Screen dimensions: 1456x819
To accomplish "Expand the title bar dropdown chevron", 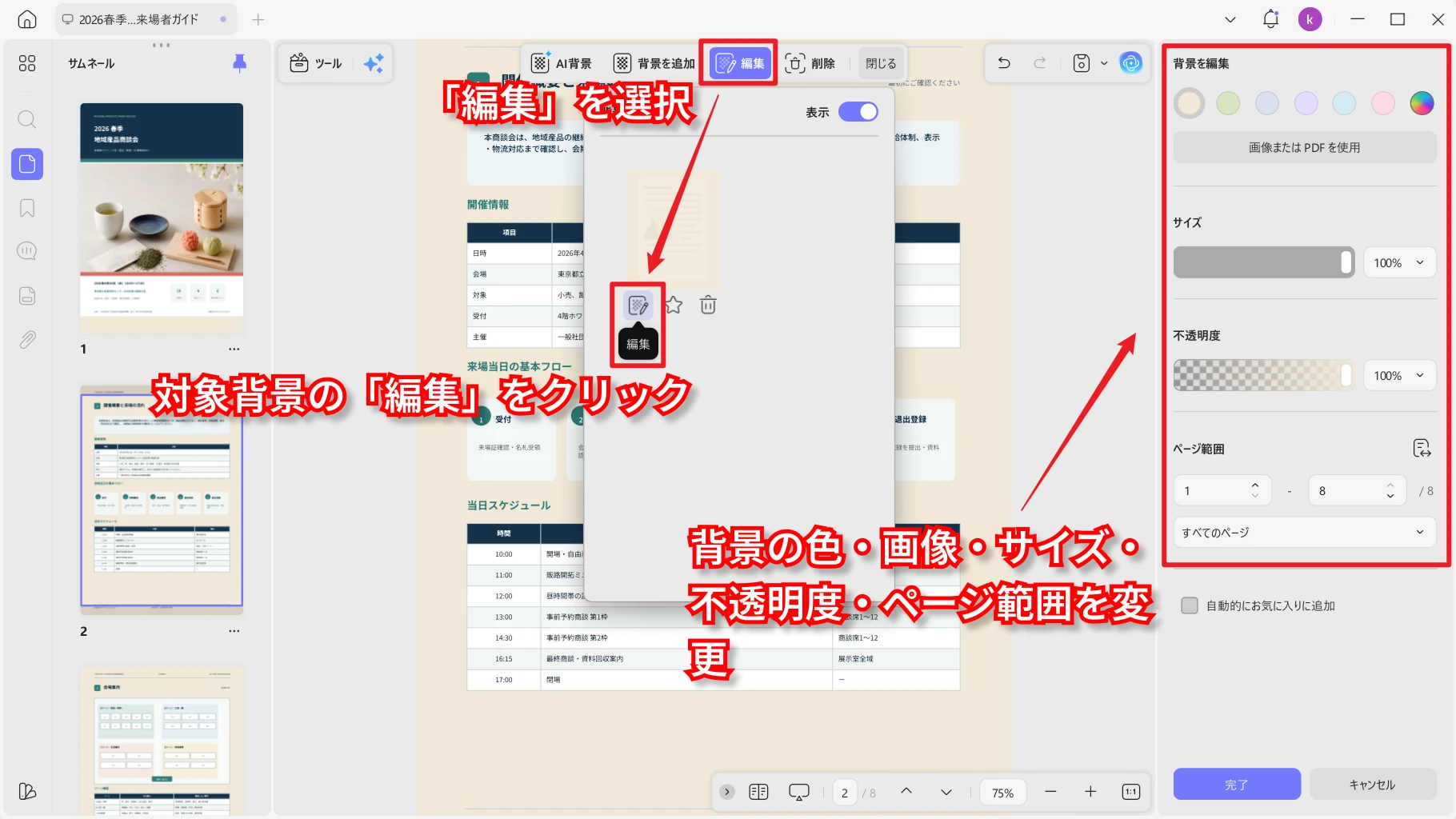I will tap(1230, 19).
